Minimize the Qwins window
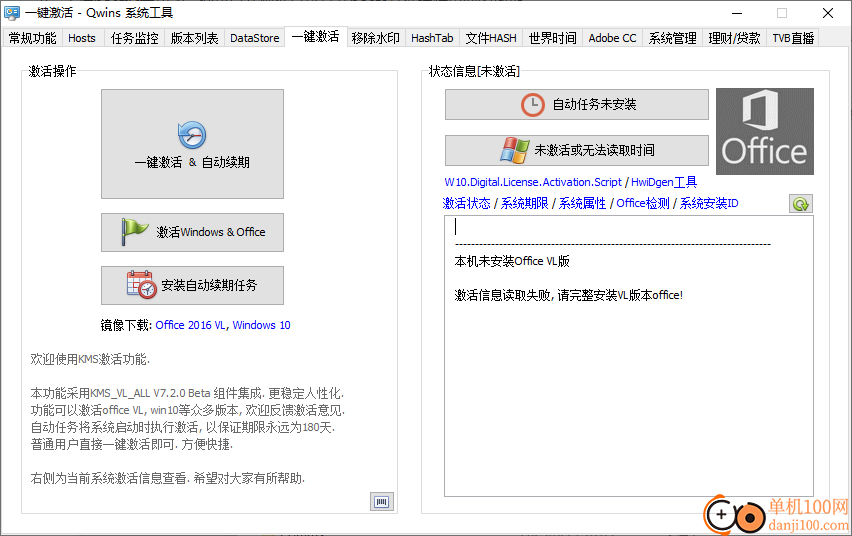This screenshot has height=536, width=852. pyautogui.click(x=737, y=13)
